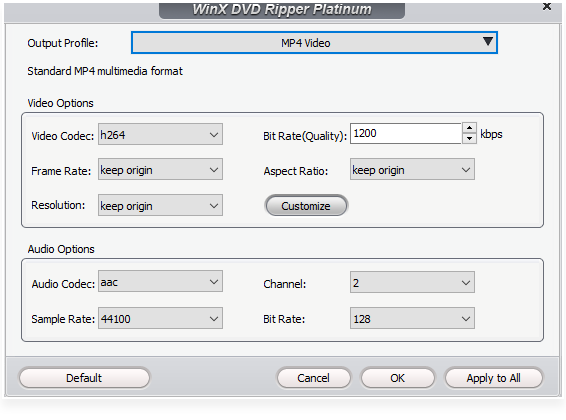Click the 'Video Options' section heading
The image size is (566, 420).
click(60, 103)
